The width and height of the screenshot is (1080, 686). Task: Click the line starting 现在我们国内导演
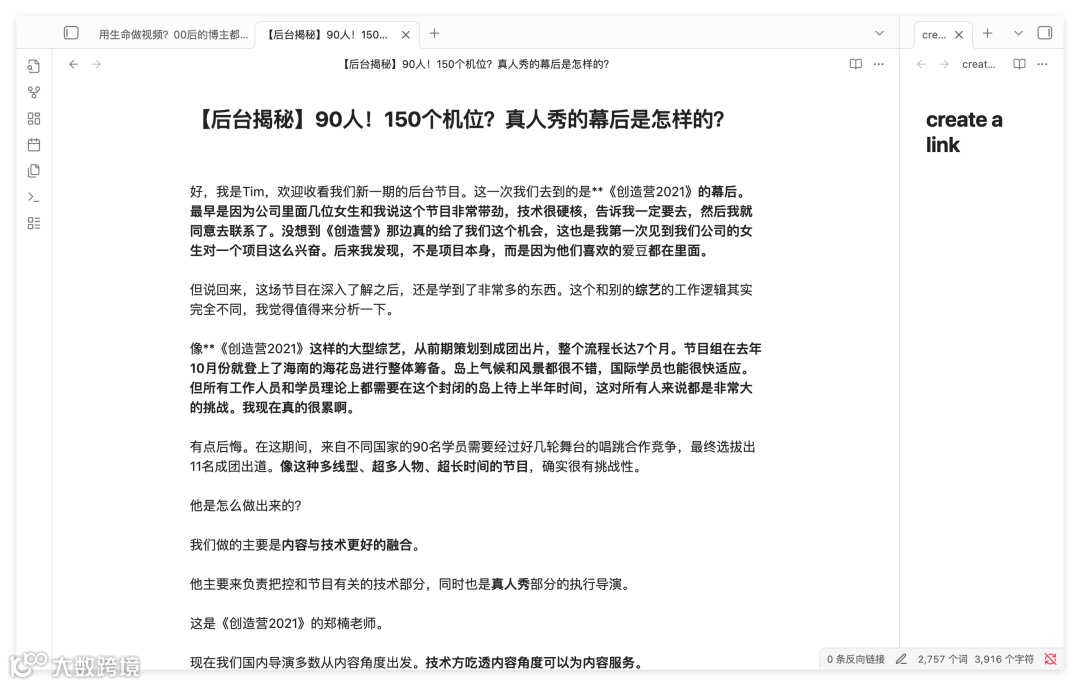coord(417,663)
